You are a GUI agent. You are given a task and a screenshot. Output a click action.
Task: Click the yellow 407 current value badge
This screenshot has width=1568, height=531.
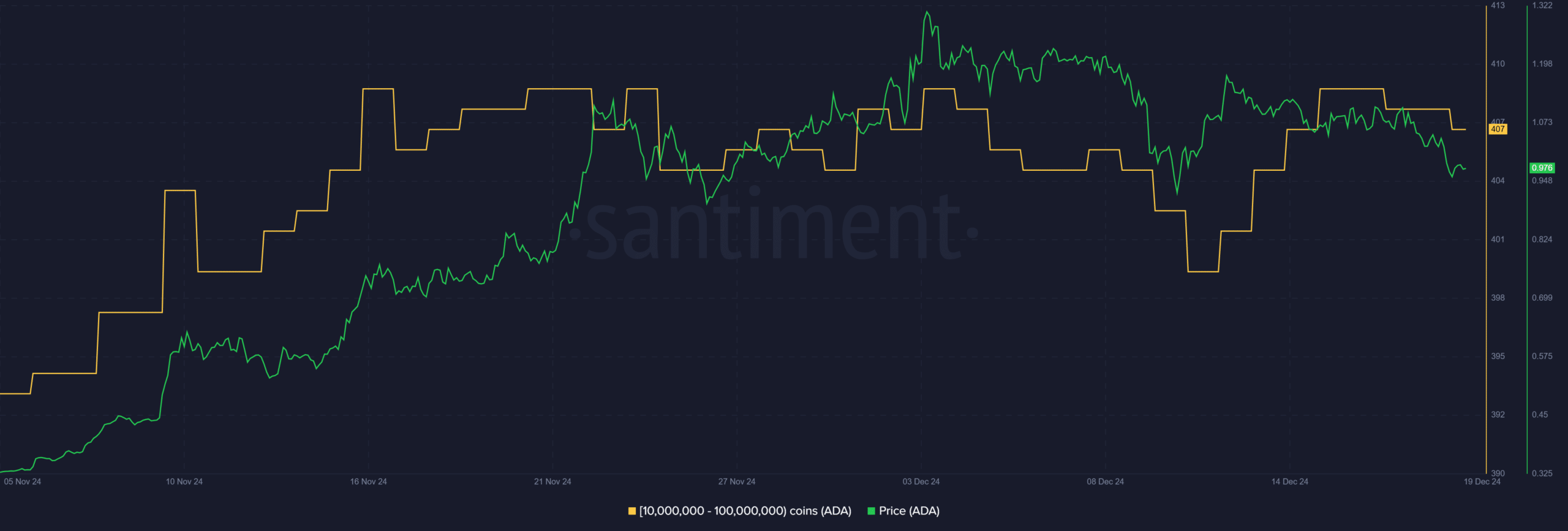pos(1498,129)
